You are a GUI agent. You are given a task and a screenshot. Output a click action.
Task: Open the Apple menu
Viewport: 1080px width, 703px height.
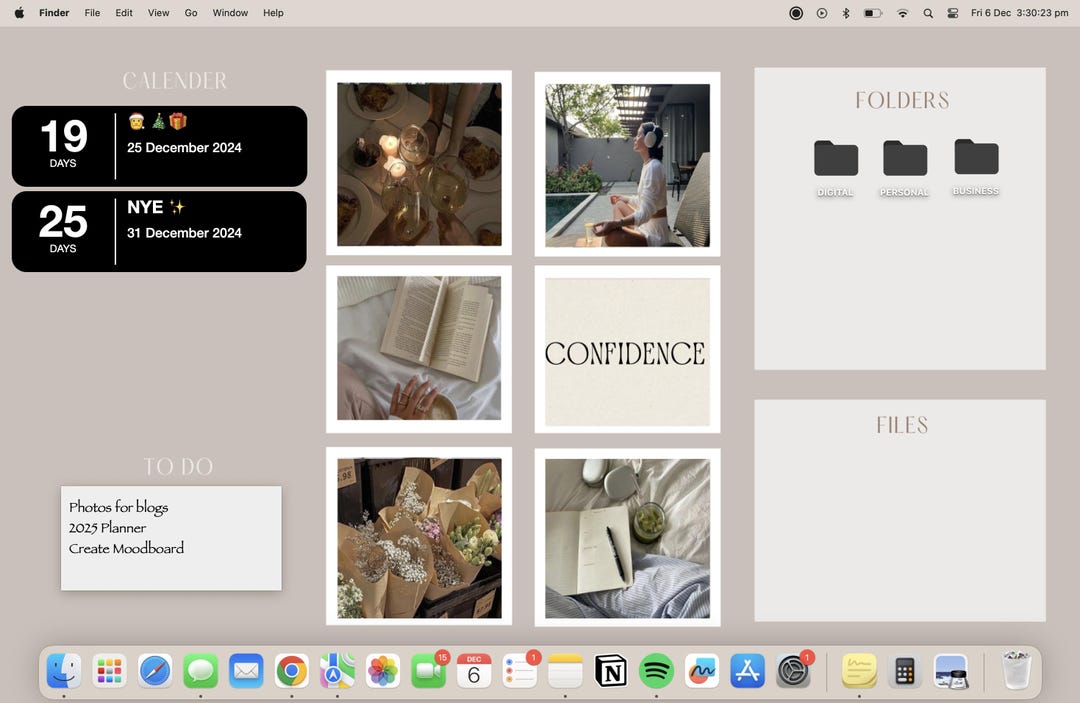point(18,13)
